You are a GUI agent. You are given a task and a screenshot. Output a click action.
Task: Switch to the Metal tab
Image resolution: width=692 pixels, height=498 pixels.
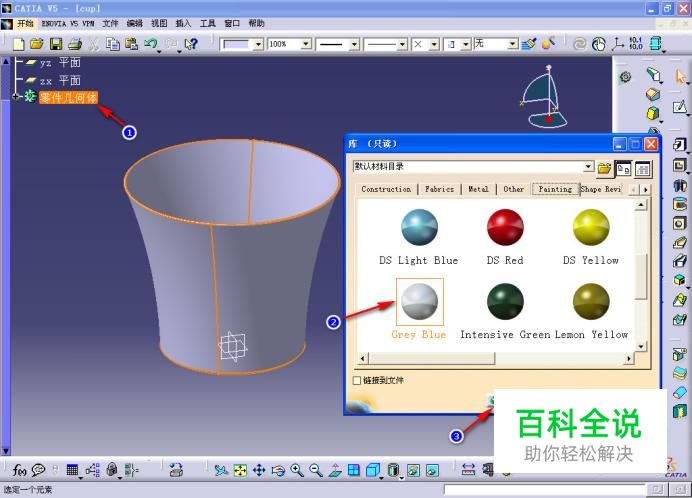[478, 189]
